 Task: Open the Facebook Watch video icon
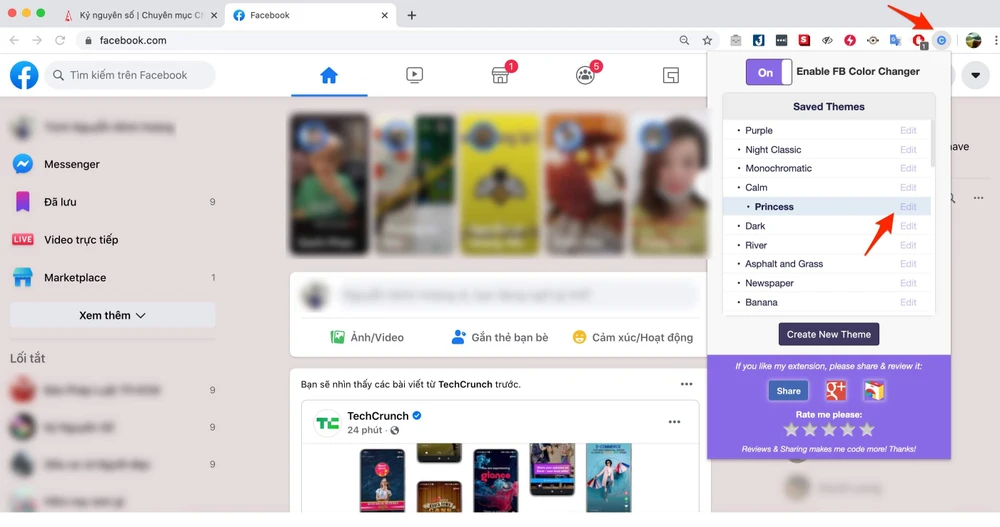tap(414, 75)
